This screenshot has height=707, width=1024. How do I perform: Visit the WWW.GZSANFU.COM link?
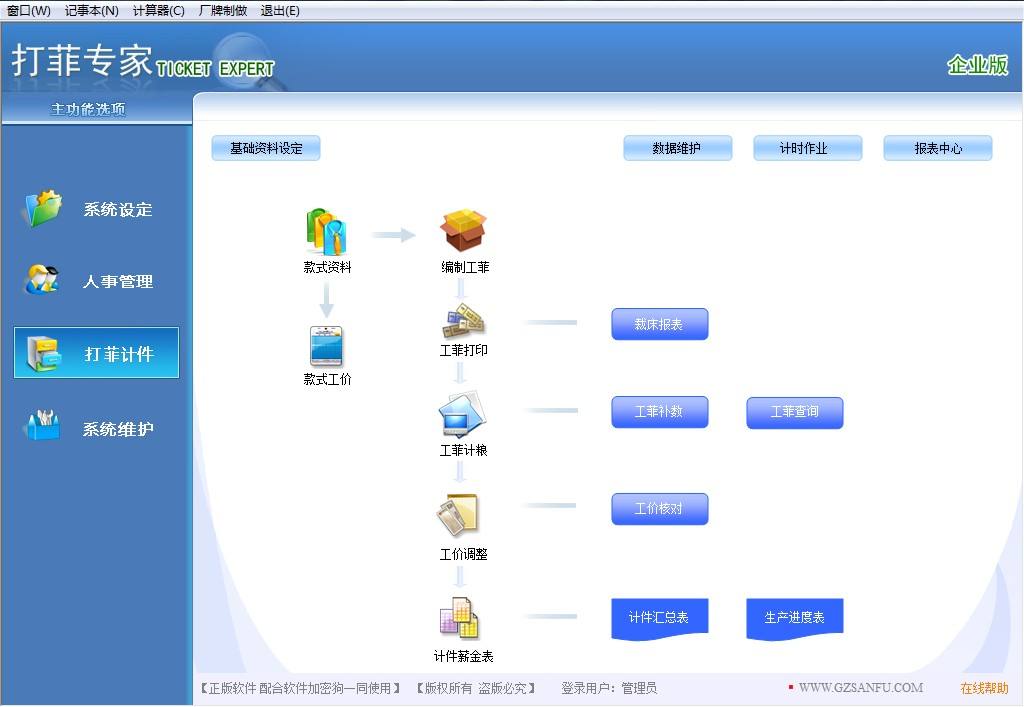click(x=860, y=687)
